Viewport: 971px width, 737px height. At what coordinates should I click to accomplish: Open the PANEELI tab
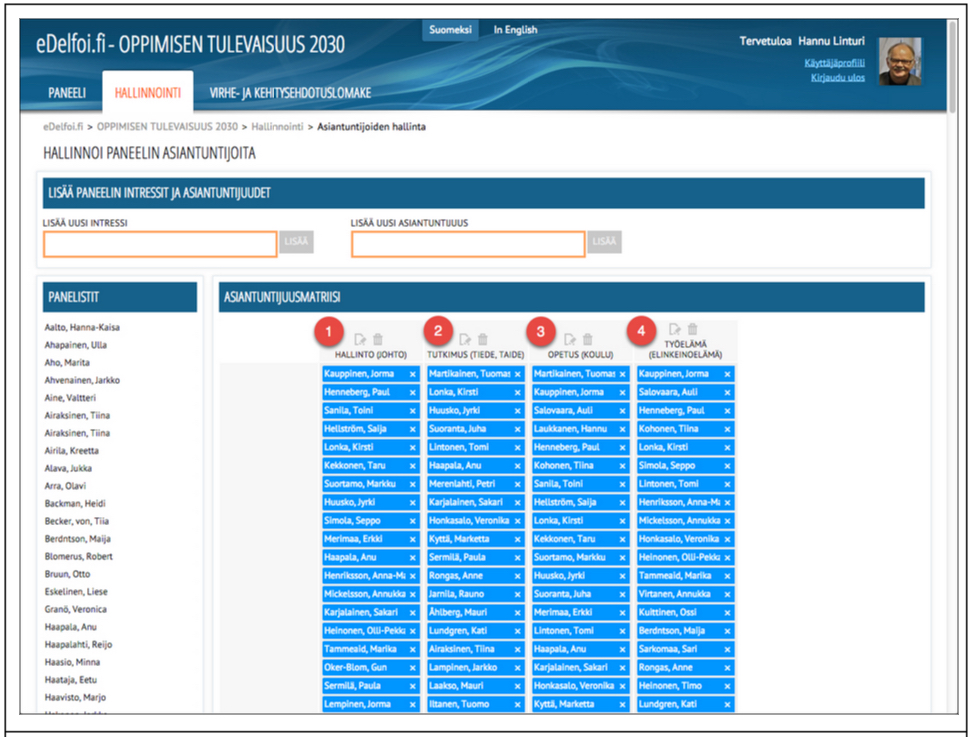point(67,93)
